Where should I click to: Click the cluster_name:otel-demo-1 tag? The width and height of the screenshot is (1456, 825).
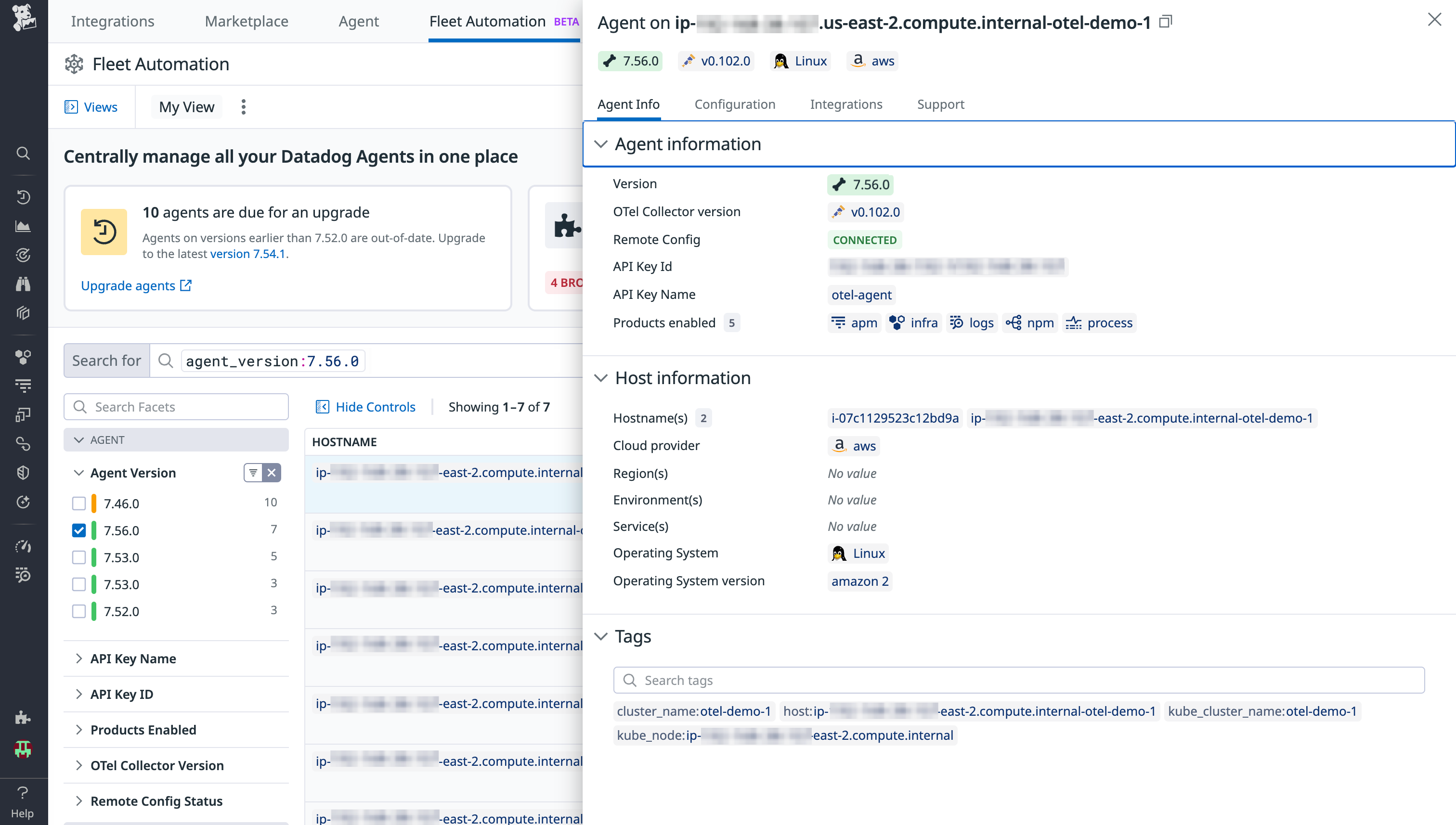tap(694, 711)
